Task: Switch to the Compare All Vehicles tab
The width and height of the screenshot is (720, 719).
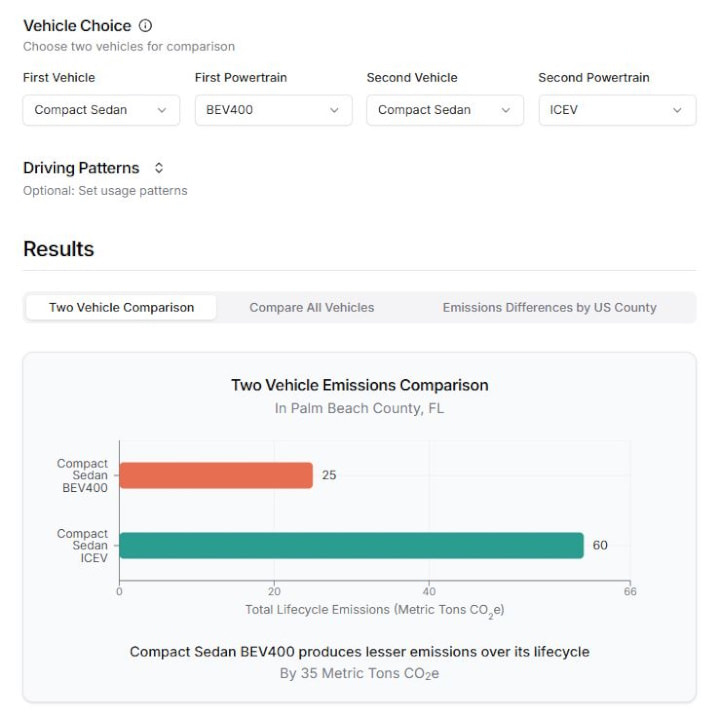Action: coord(312,307)
